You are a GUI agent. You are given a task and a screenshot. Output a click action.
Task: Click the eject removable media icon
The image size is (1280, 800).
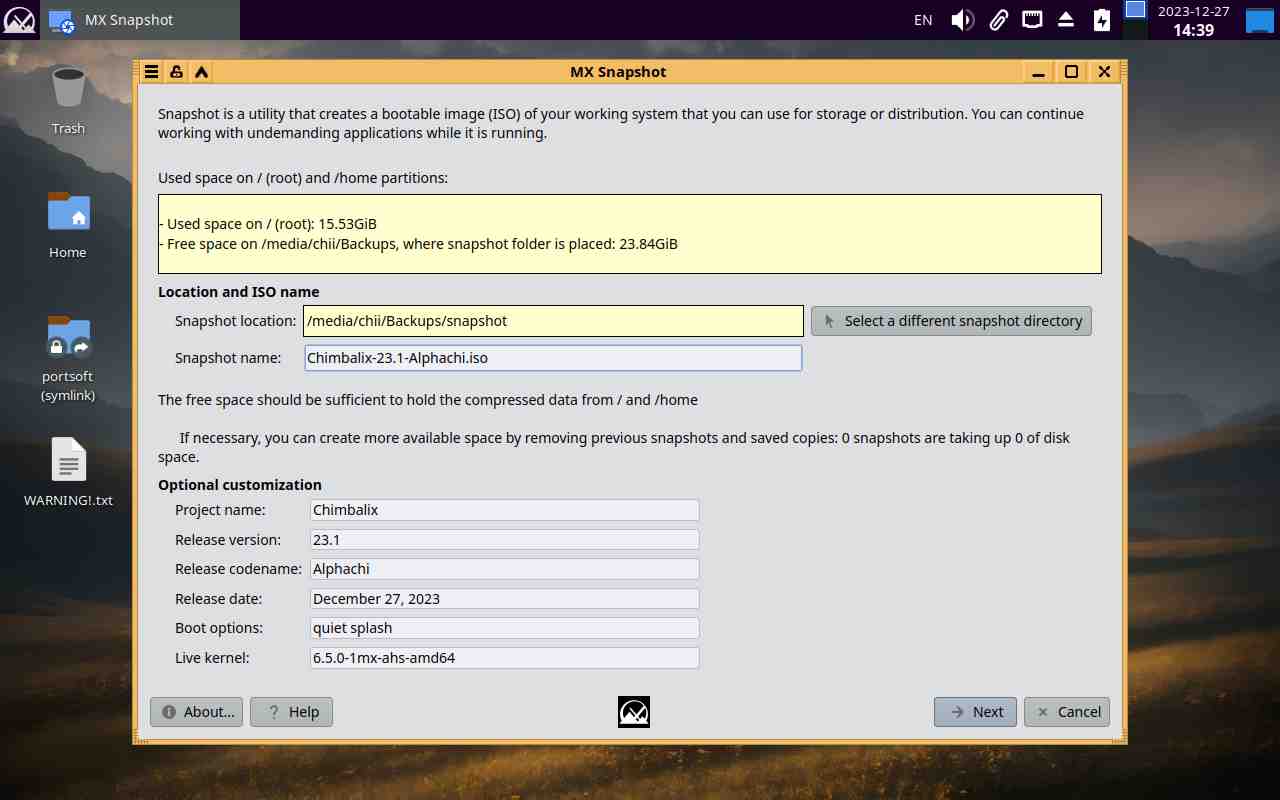pos(1066,20)
